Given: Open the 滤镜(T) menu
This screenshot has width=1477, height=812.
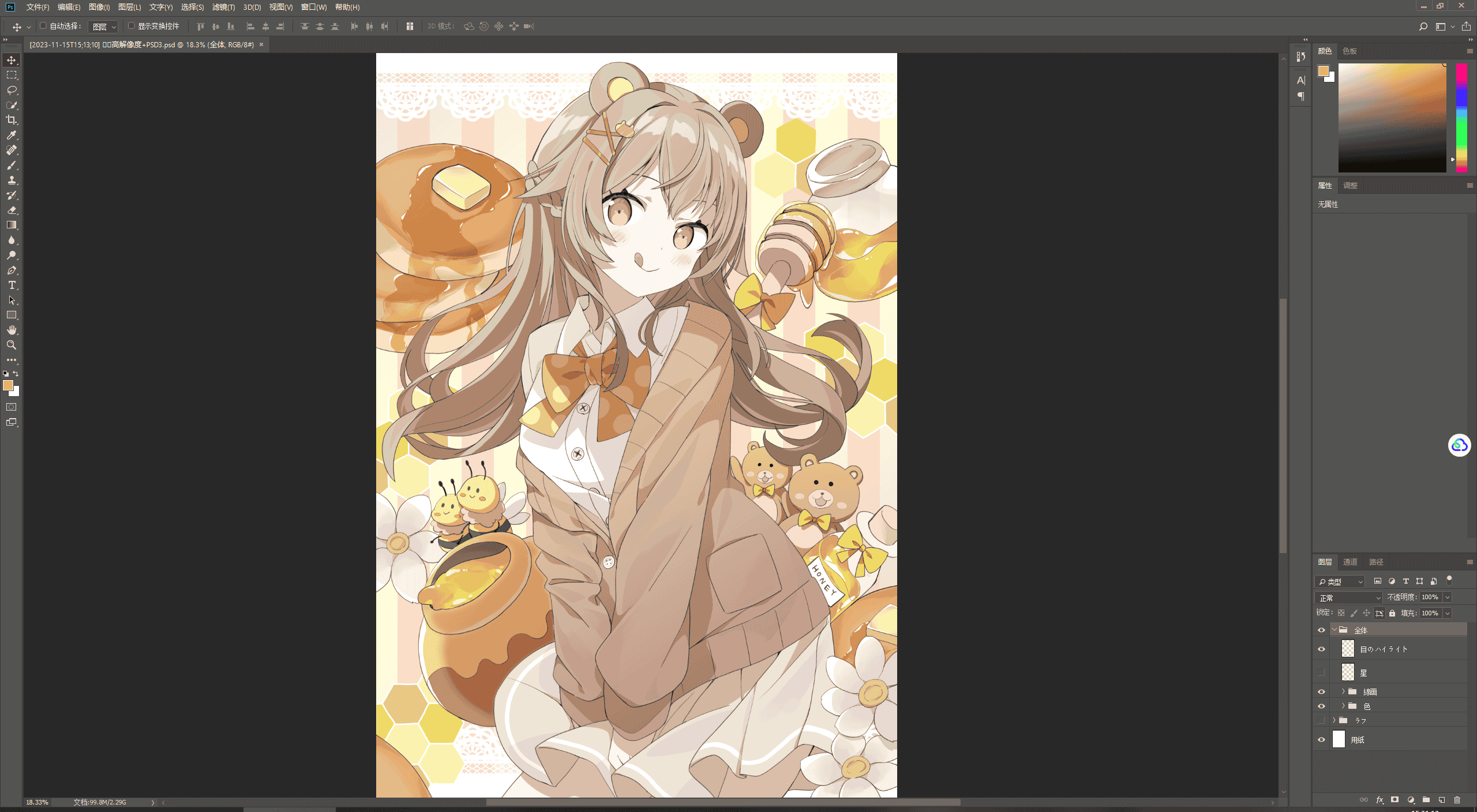Looking at the screenshot, I should pos(223,7).
